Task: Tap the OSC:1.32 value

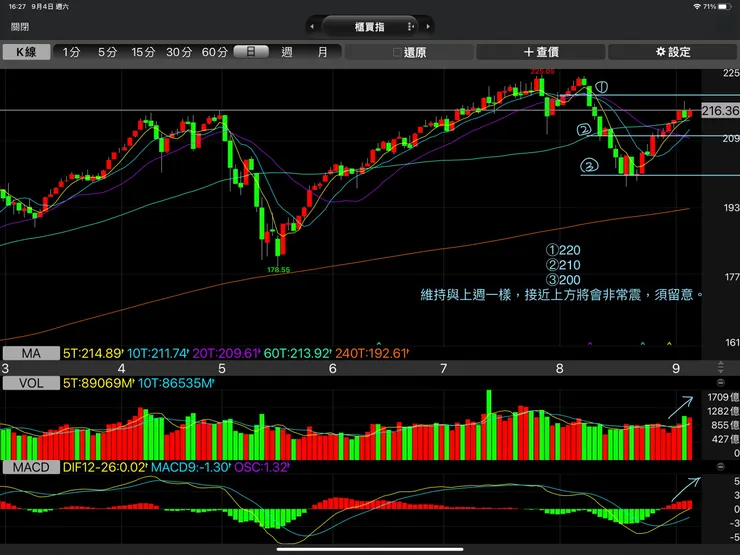Action: click(261, 467)
